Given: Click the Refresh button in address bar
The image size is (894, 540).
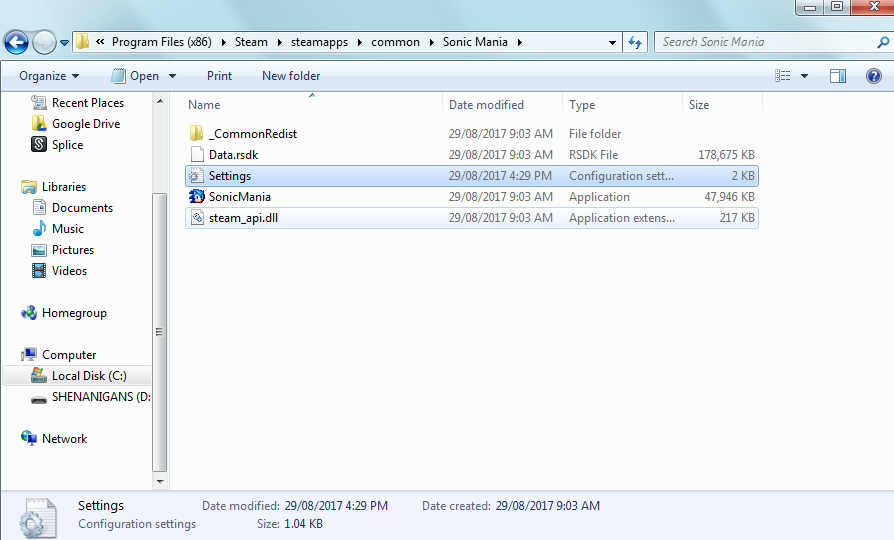Looking at the screenshot, I should tap(635, 42).
